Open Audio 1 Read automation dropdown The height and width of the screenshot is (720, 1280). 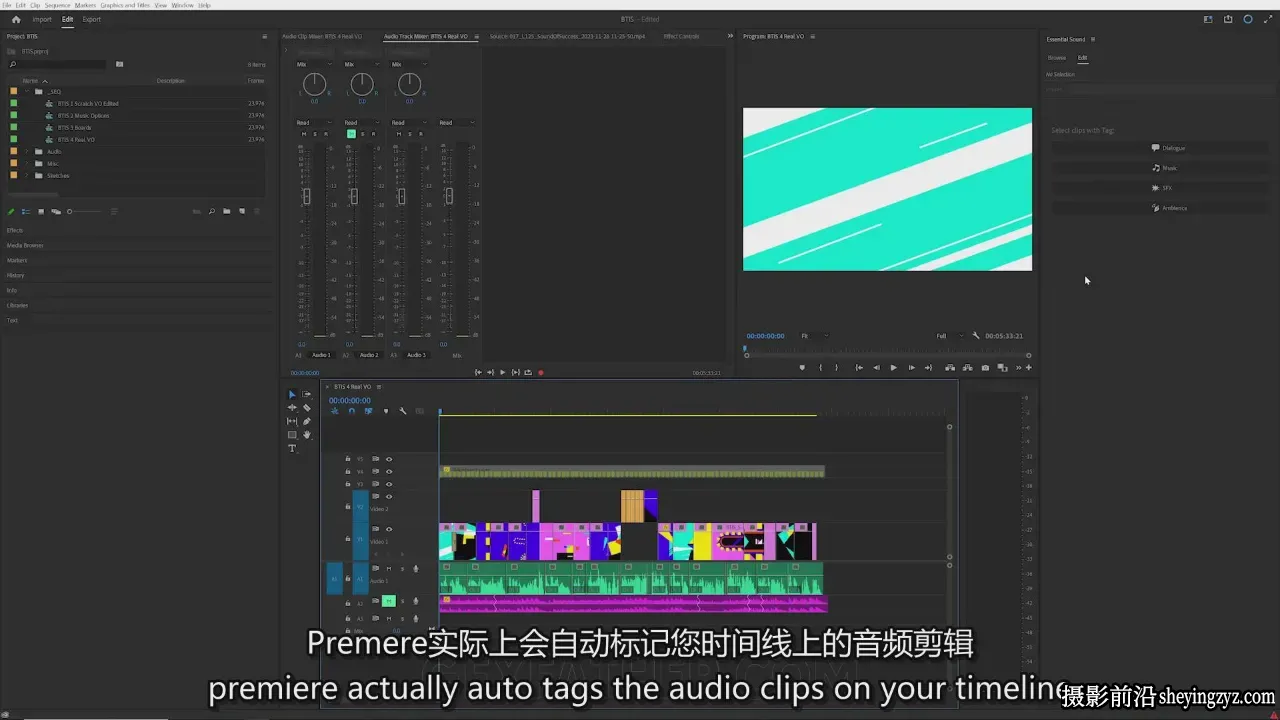[x=314, y=123]
